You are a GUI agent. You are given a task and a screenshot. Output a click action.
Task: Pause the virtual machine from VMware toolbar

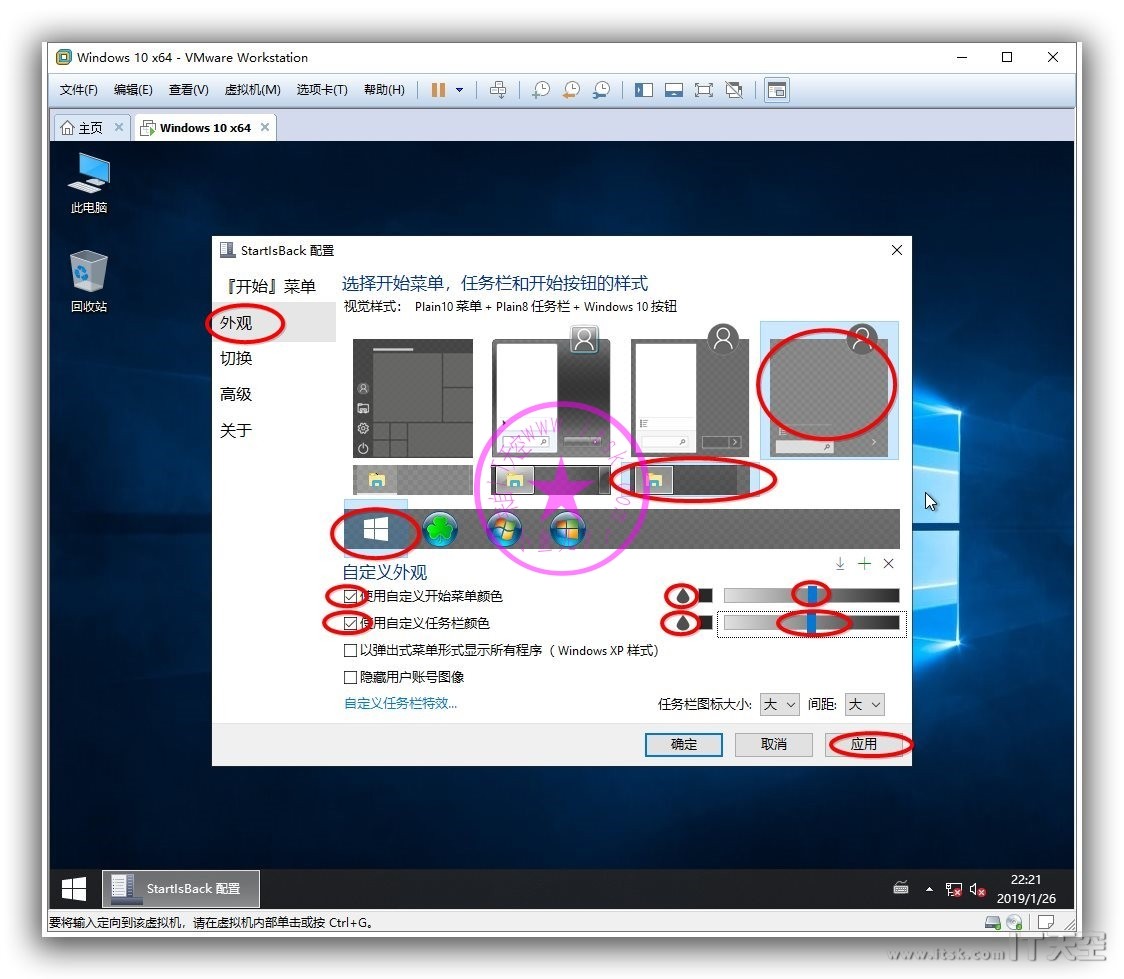tap(438, 90)
